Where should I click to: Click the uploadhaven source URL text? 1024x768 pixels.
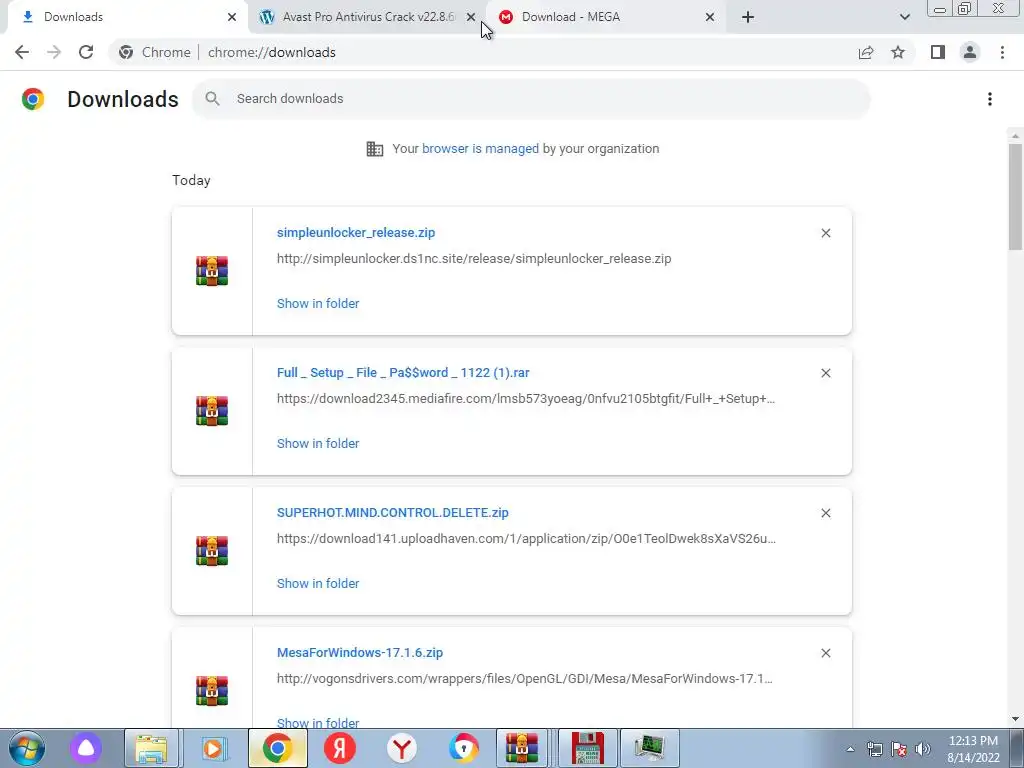pos(526,539)
